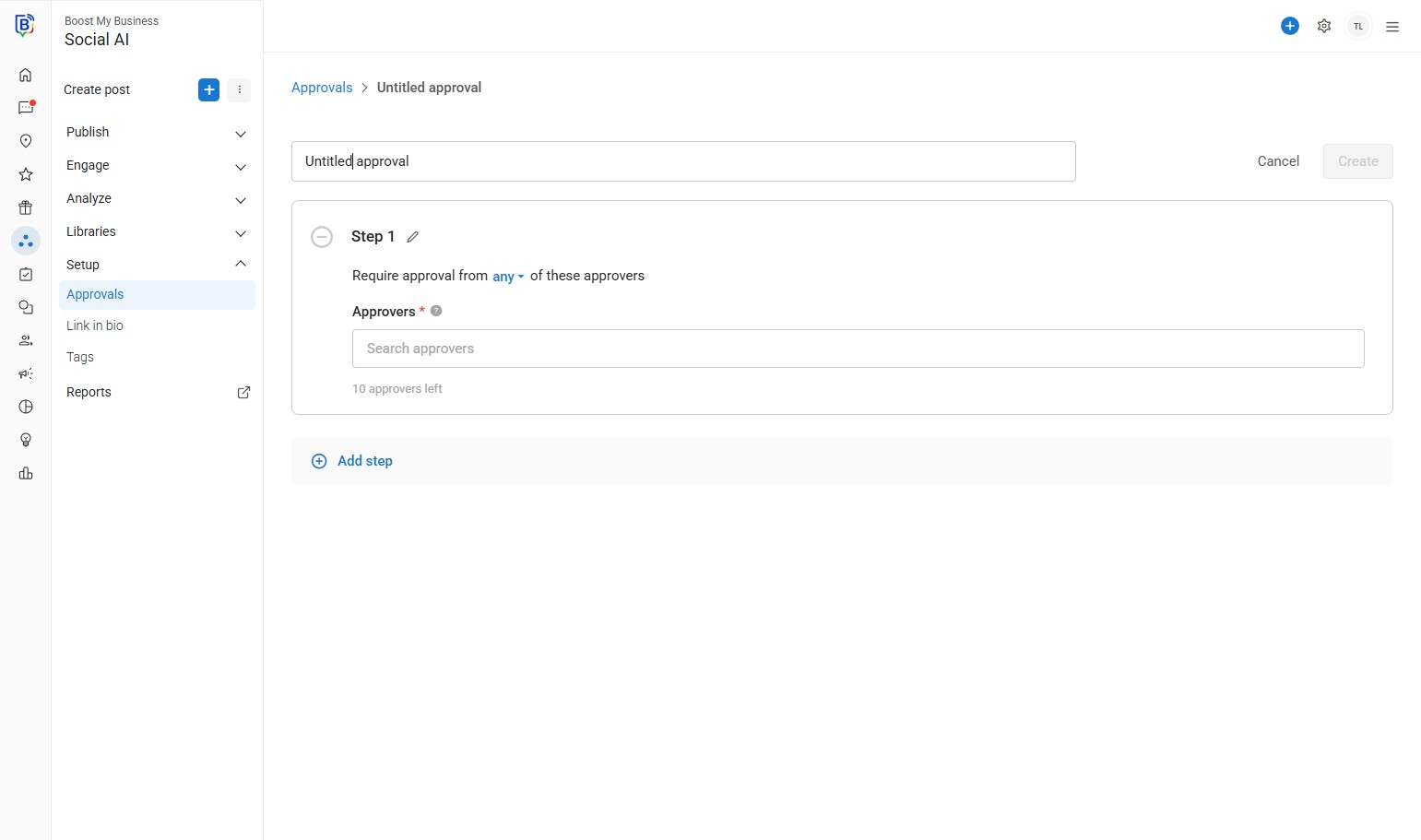Select Tags in the Setup menu
This screenshot has height=840, width=1421.
pos(80,357)
